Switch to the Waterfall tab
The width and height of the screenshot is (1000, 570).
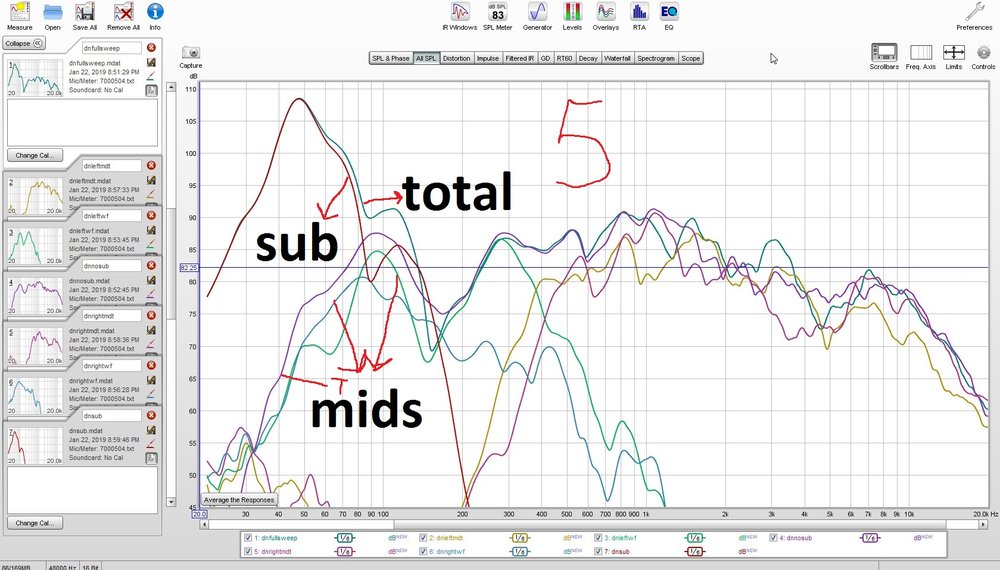coord(617,58)
